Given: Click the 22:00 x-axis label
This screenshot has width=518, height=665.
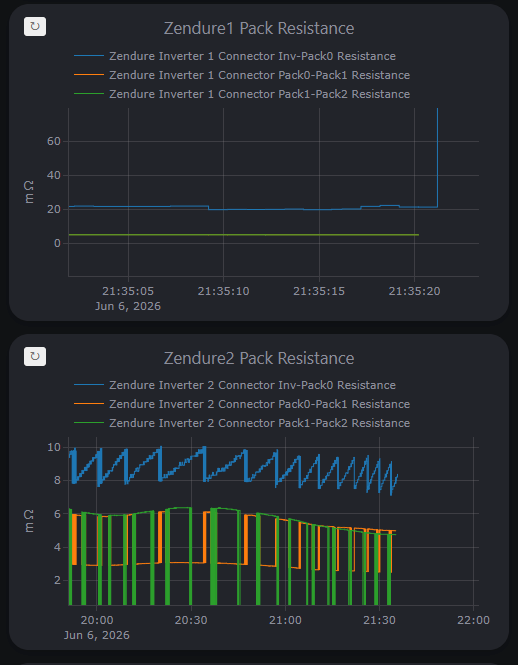Looking at the screenshot, I should click(x=473, y=620).
